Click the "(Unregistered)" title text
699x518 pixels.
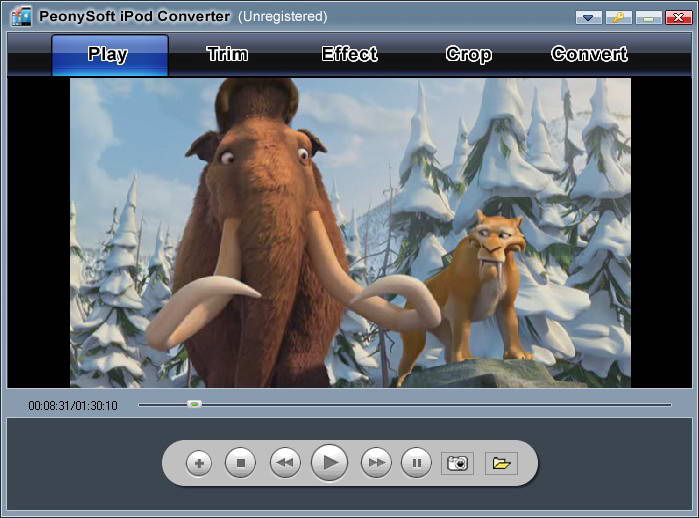coord(283,16)
